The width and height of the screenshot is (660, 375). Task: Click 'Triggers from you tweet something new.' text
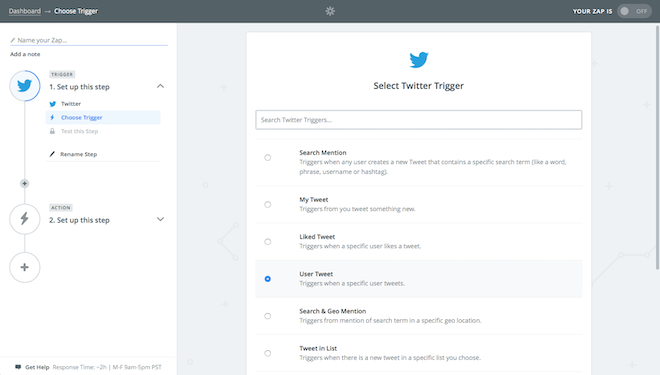coord(357,209)
